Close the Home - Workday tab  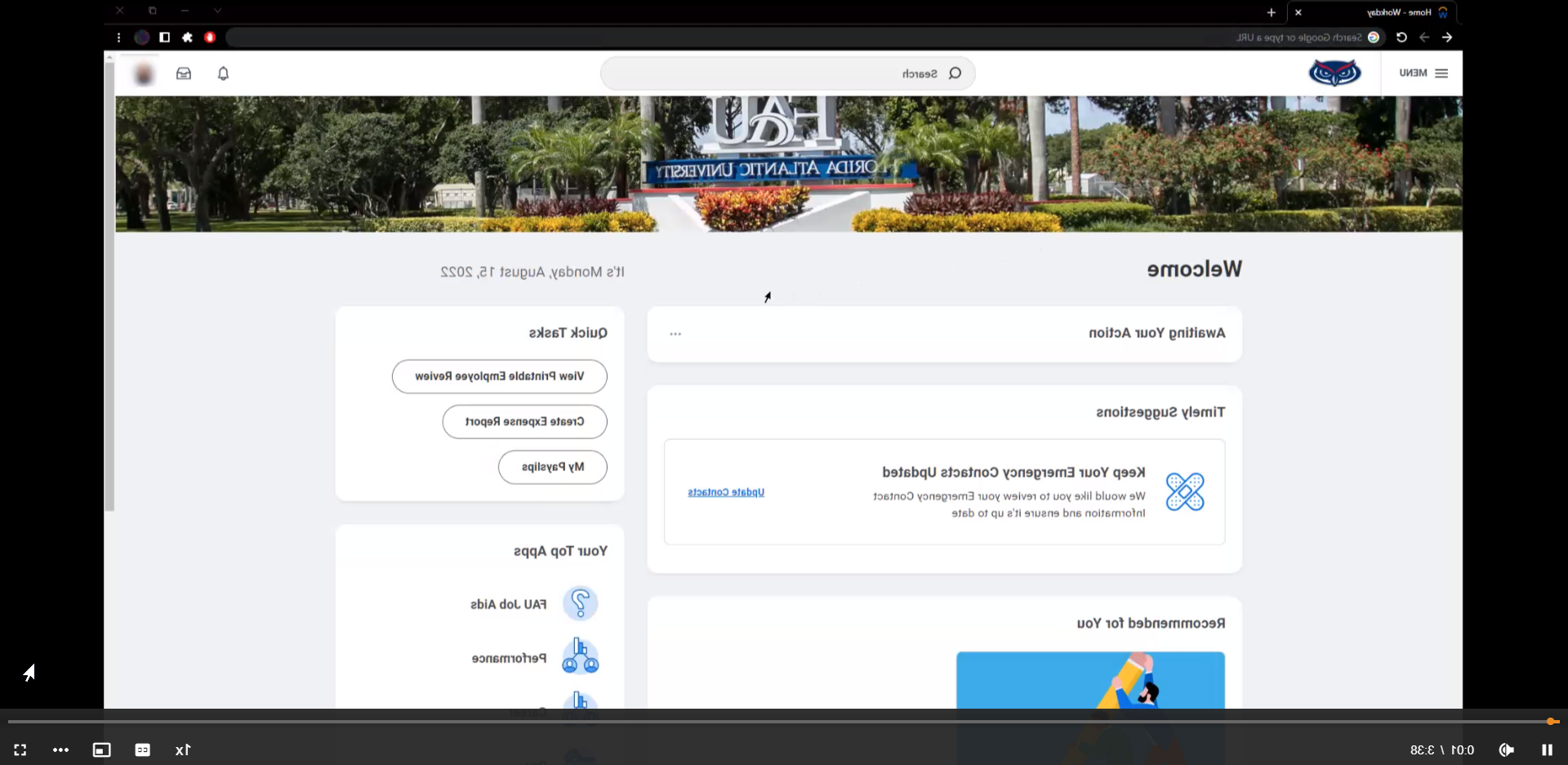[1298, 12]
